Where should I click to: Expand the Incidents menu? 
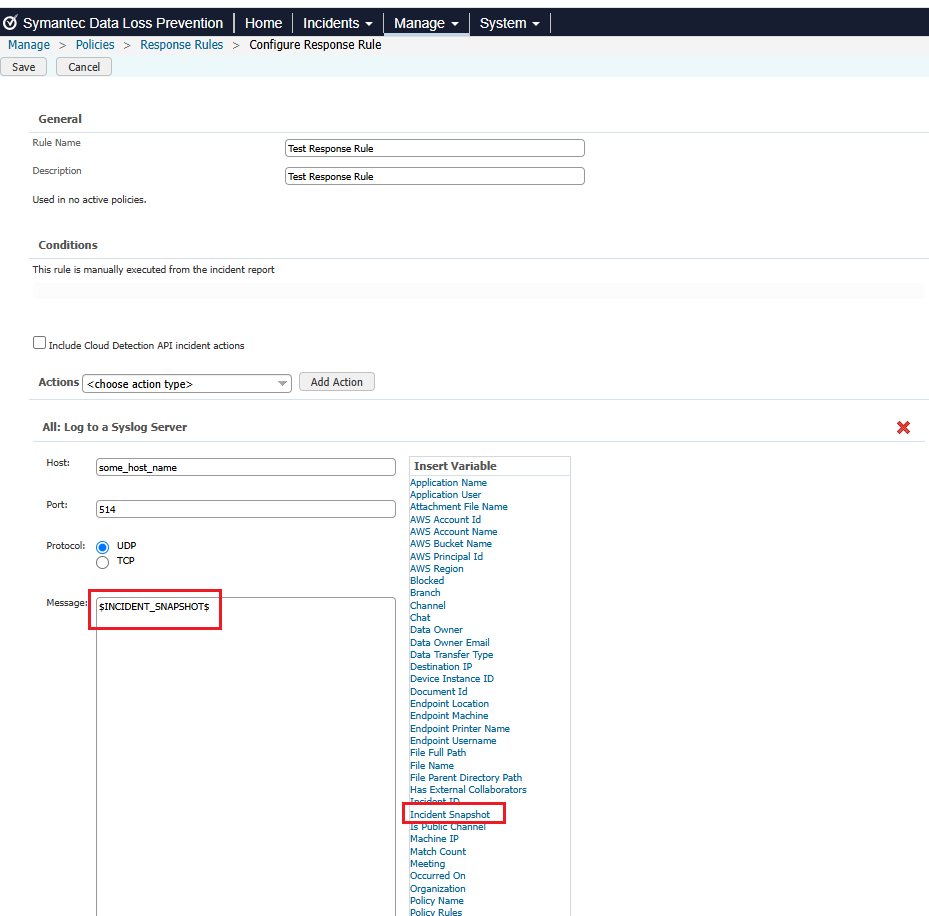[337, 23]
